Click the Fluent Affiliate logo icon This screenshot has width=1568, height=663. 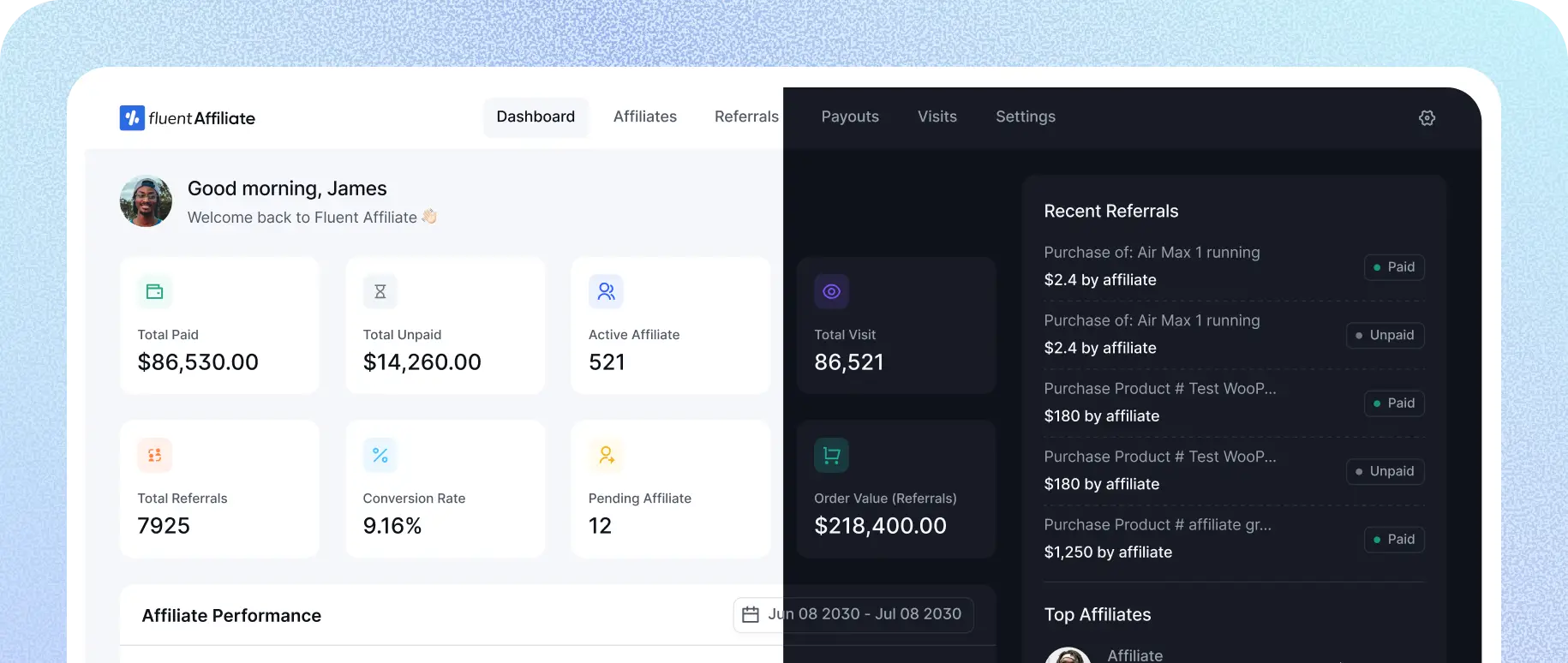tap(132, 118)
